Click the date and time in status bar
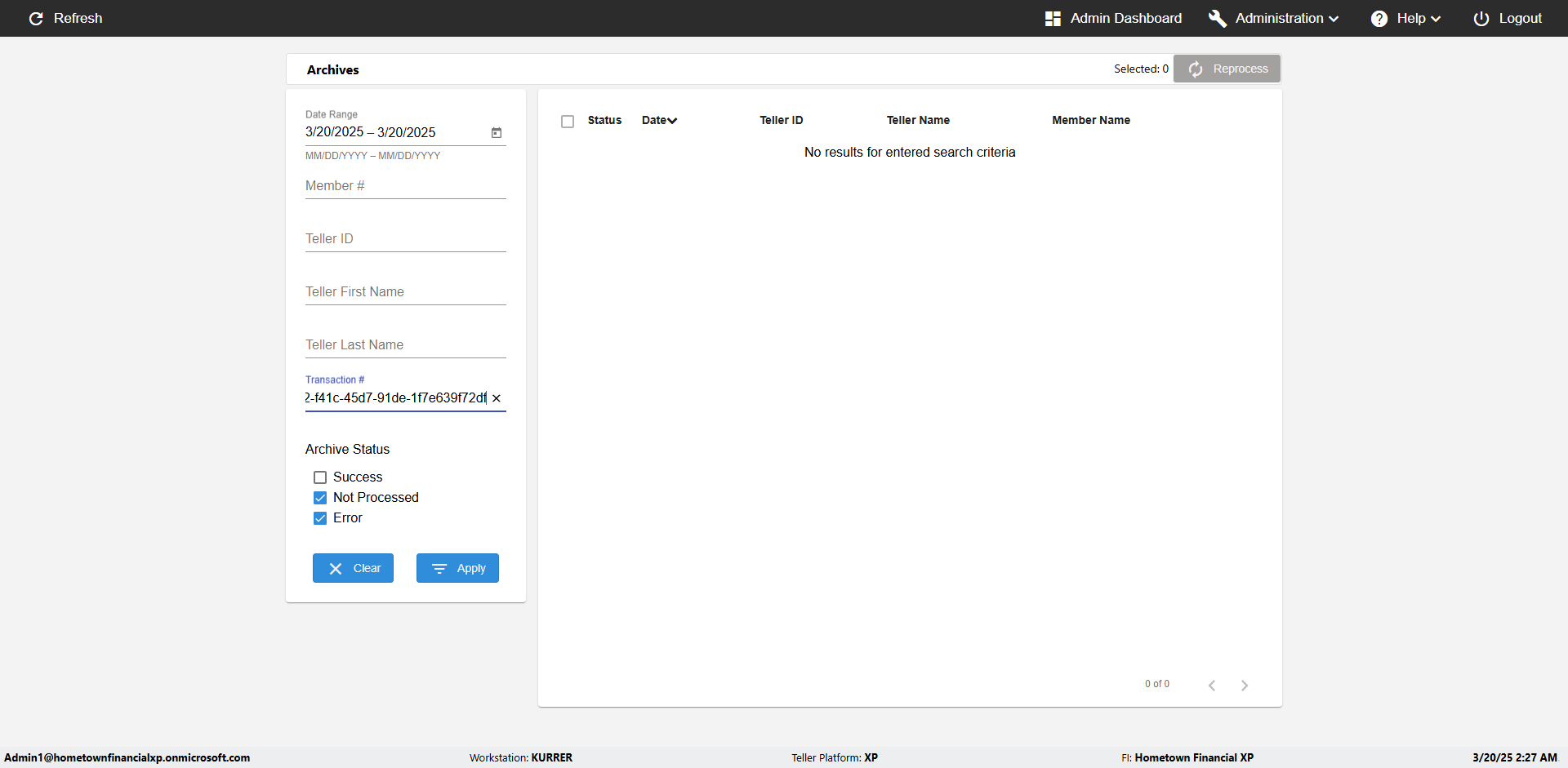The height and width of the screenshot is (768, 1568). (x=1515, y=757)
